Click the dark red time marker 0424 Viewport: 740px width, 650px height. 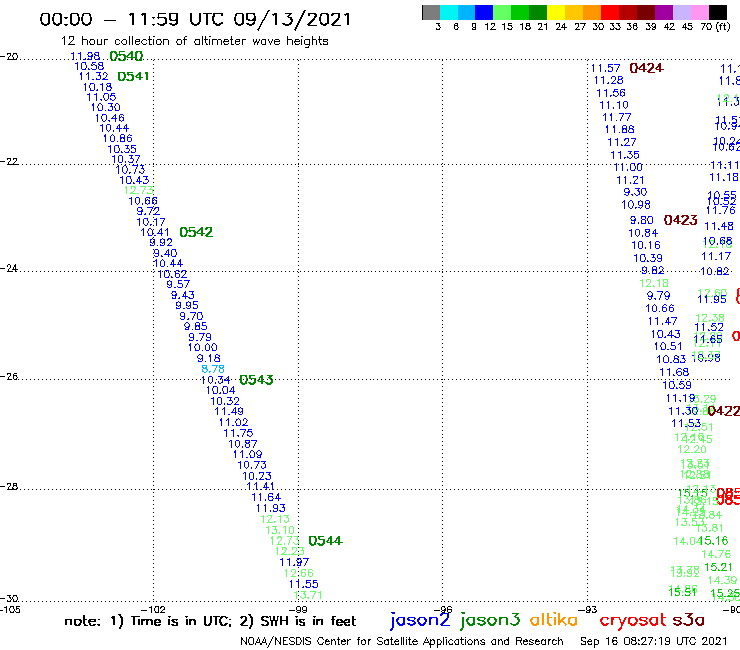point(647,68)
